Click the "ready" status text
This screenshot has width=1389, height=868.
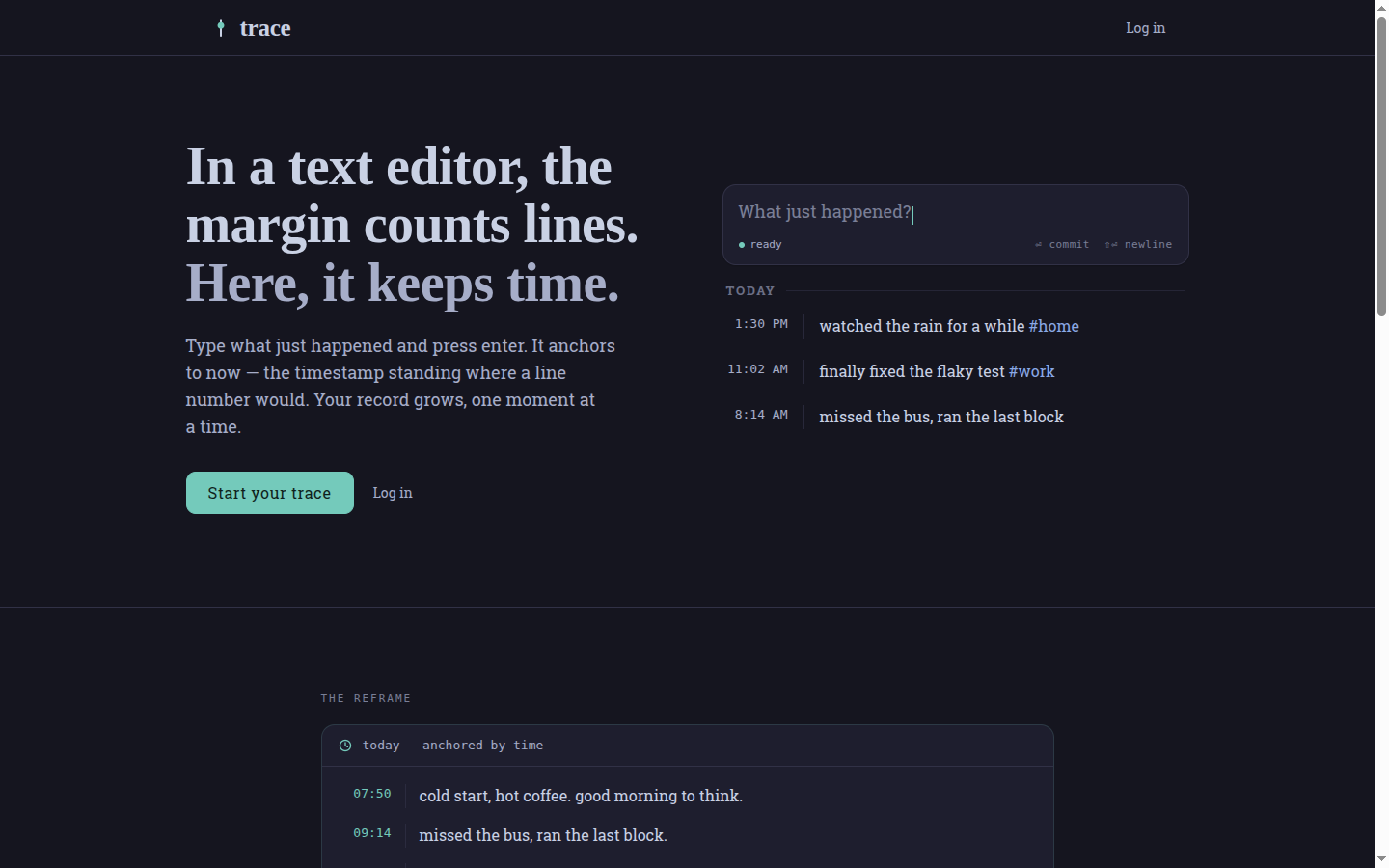(x=766, y=245)
